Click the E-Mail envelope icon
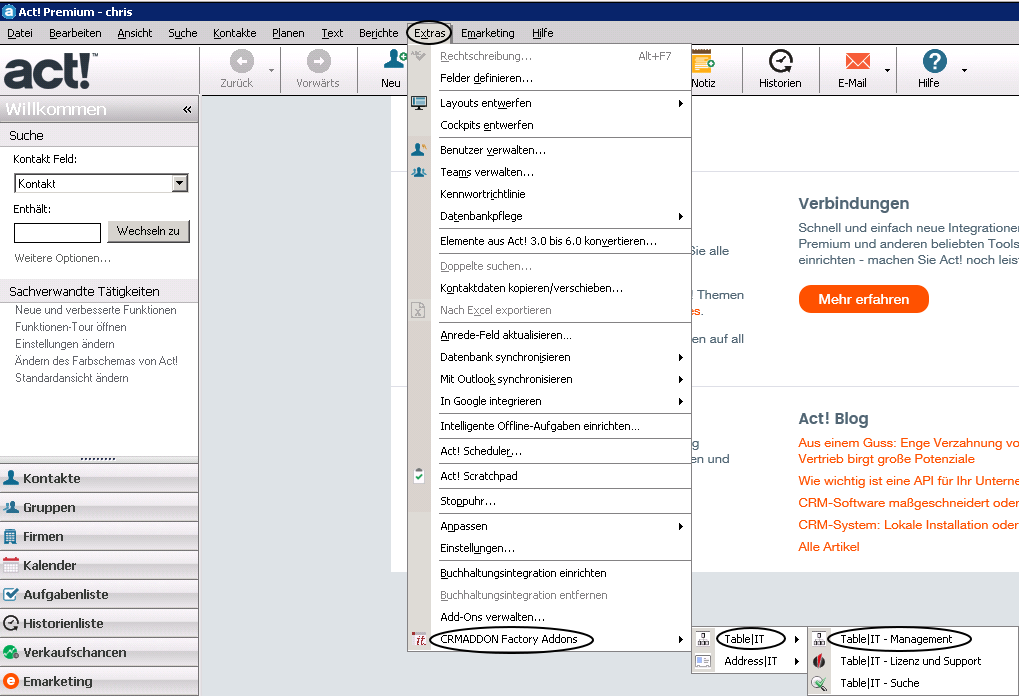The width and height of the screenshot is (1019, 696). pos(857,61)
